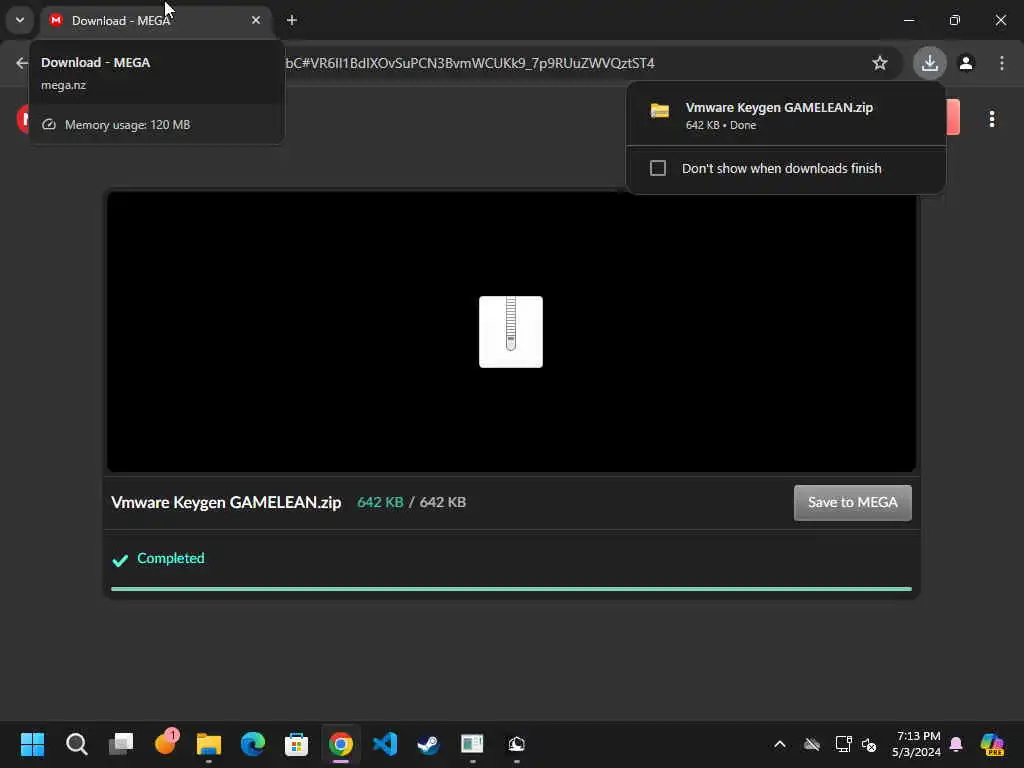Open File Explorer from the taskbar
Screen dimensions: 1024x768
[209, 744]
